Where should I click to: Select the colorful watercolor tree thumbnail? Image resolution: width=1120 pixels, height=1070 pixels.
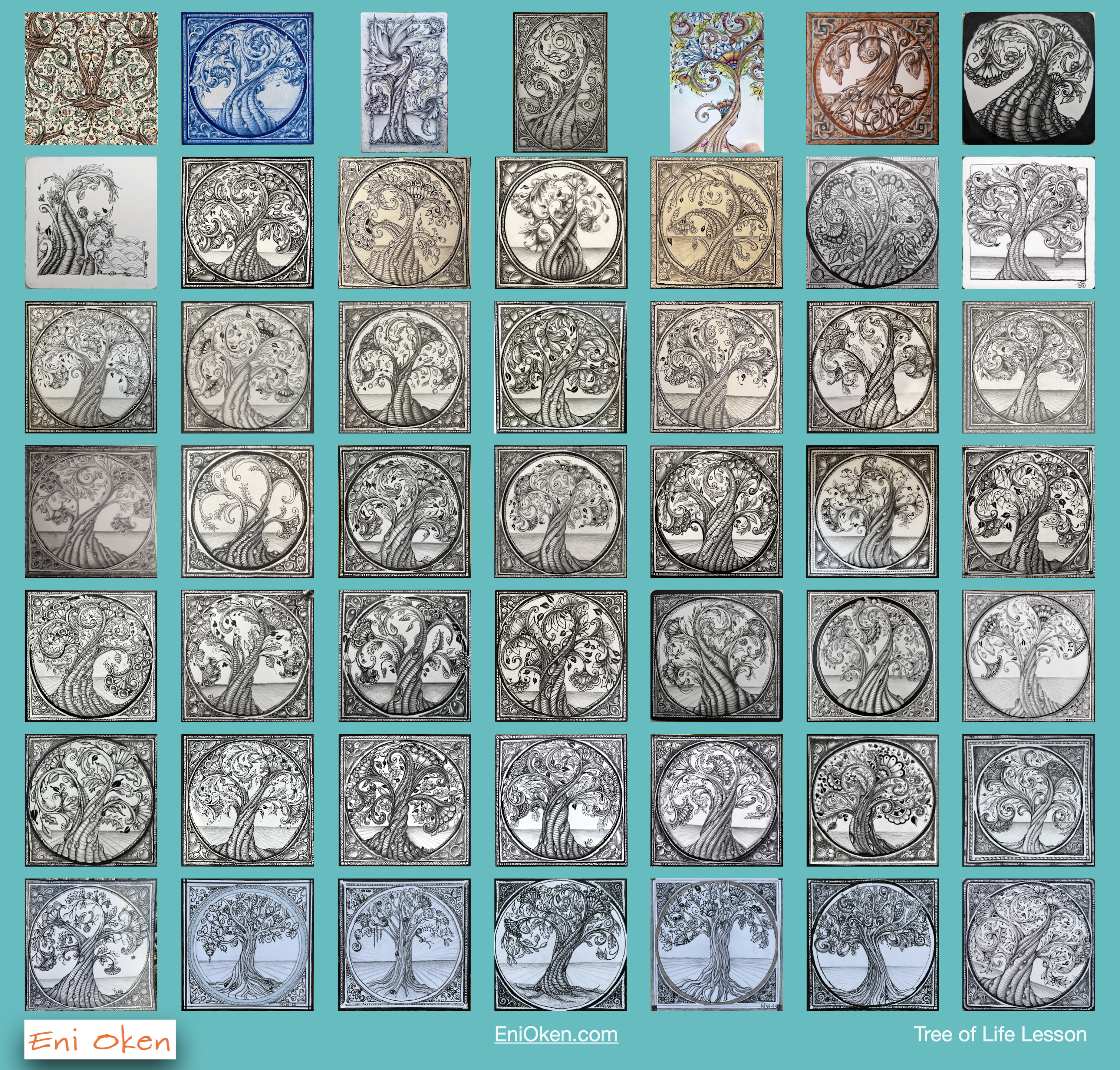tap(716, 82)
